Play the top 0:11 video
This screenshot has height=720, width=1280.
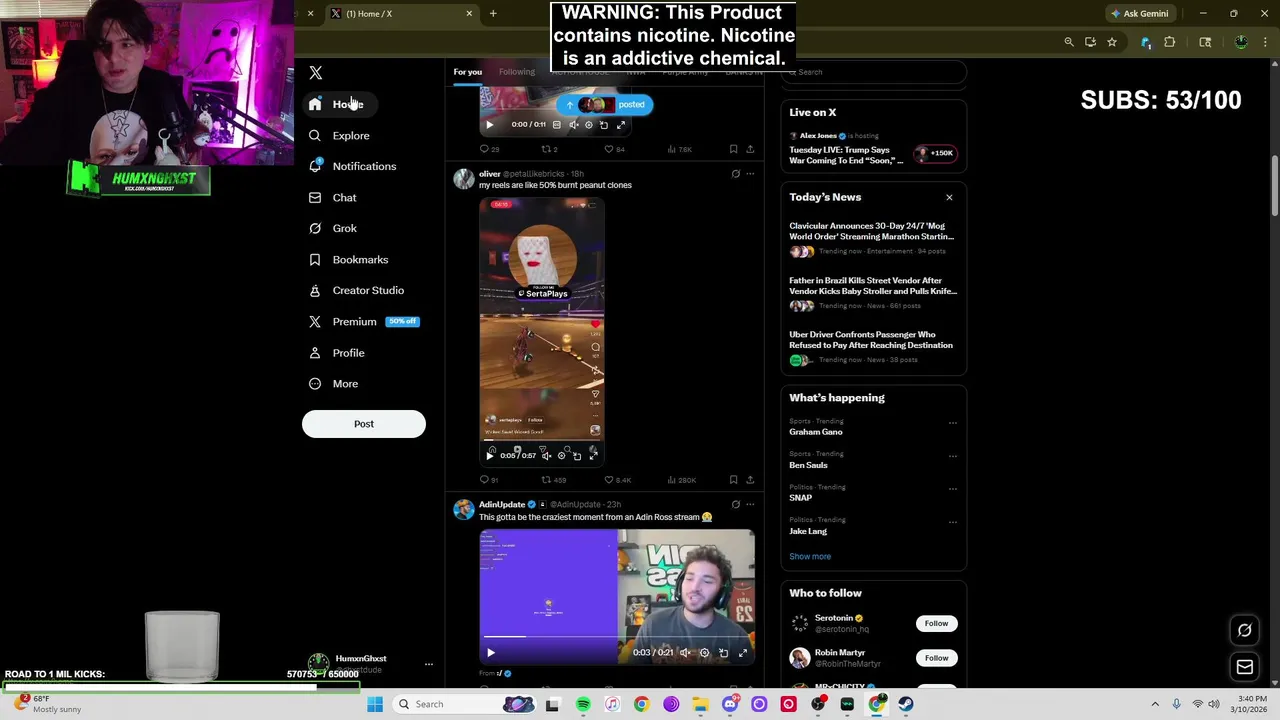tap(489, 125)
